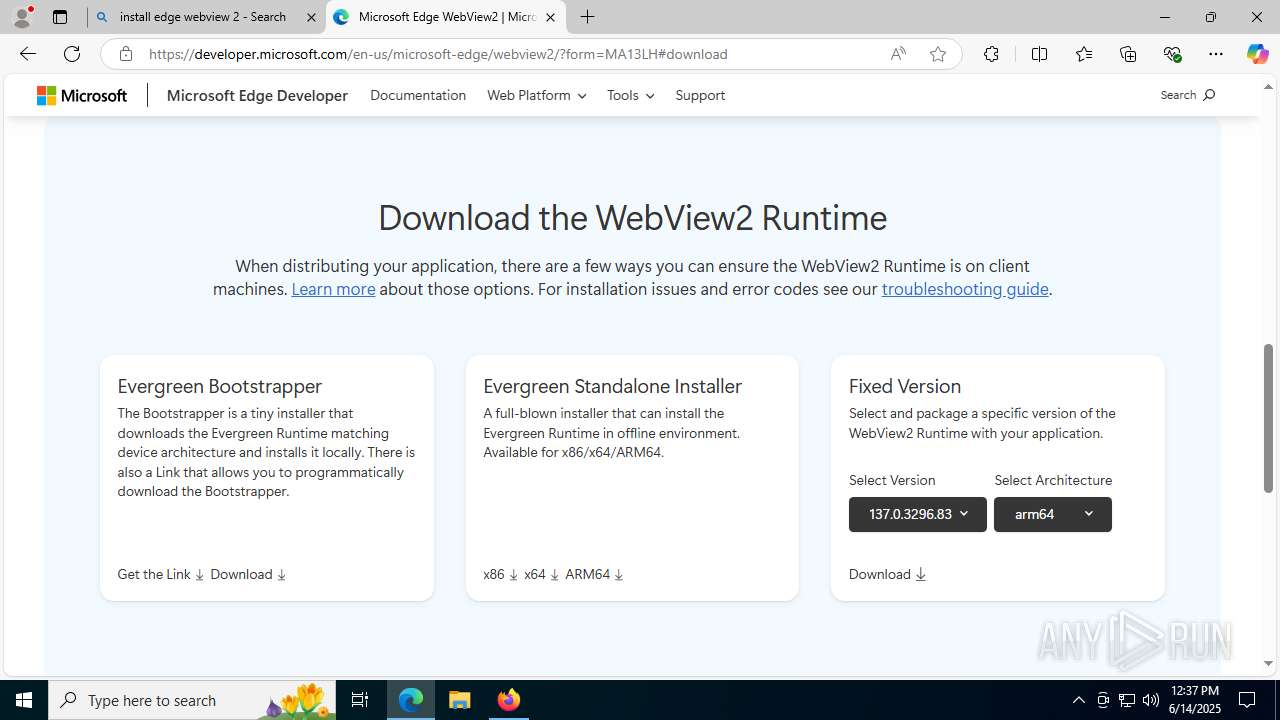
Task: Open the Select Version dropdown
Action: point(918,514)
